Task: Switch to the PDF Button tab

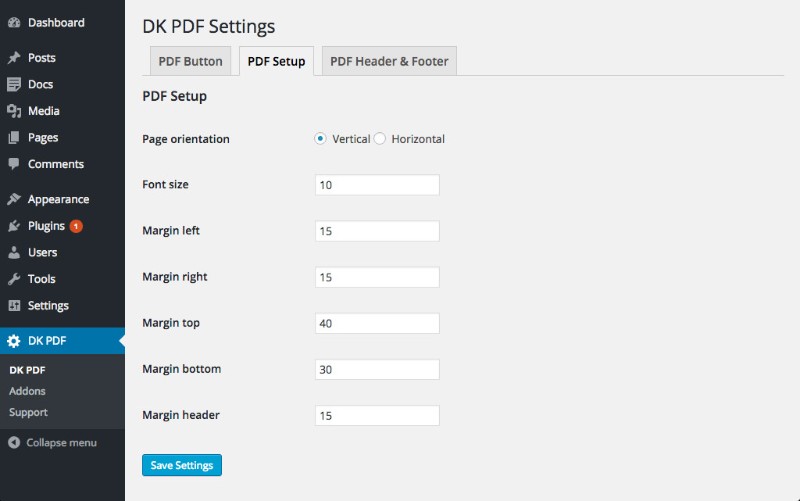Action: pos(190,61)
